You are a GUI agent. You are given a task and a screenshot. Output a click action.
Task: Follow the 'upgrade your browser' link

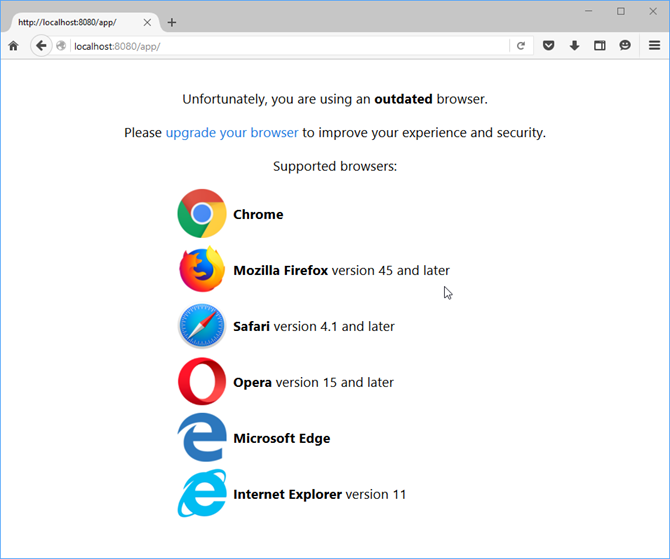(x=232, y=133)
